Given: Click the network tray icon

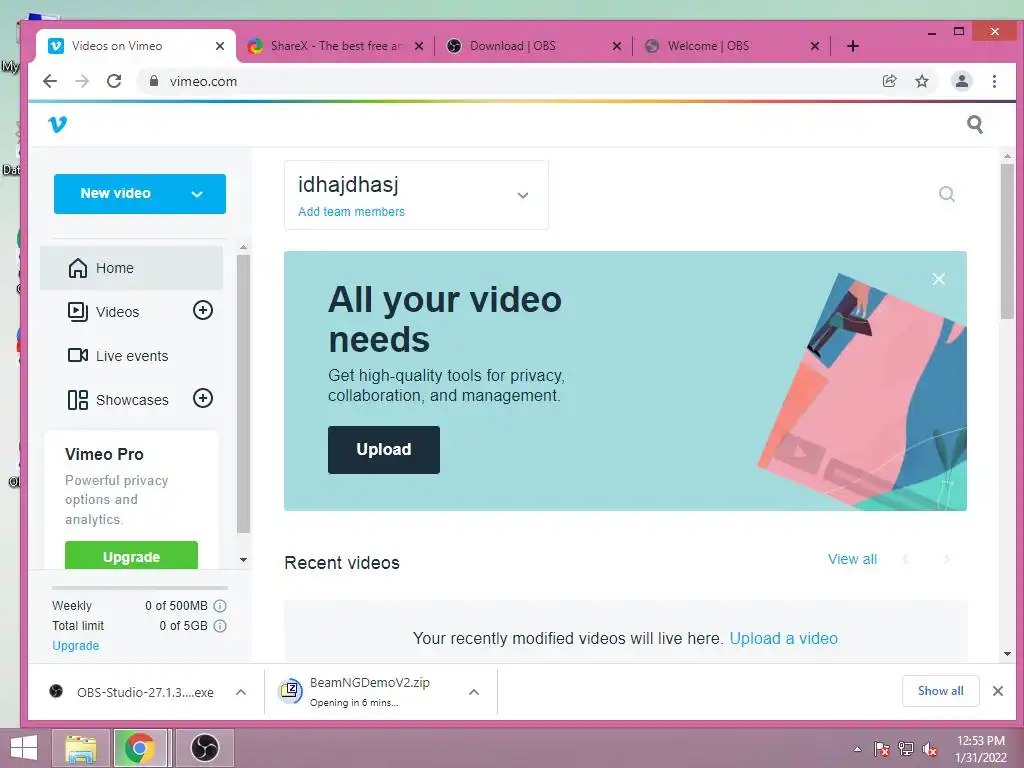Looking at the screenshot, I should (x=905, y=749).
